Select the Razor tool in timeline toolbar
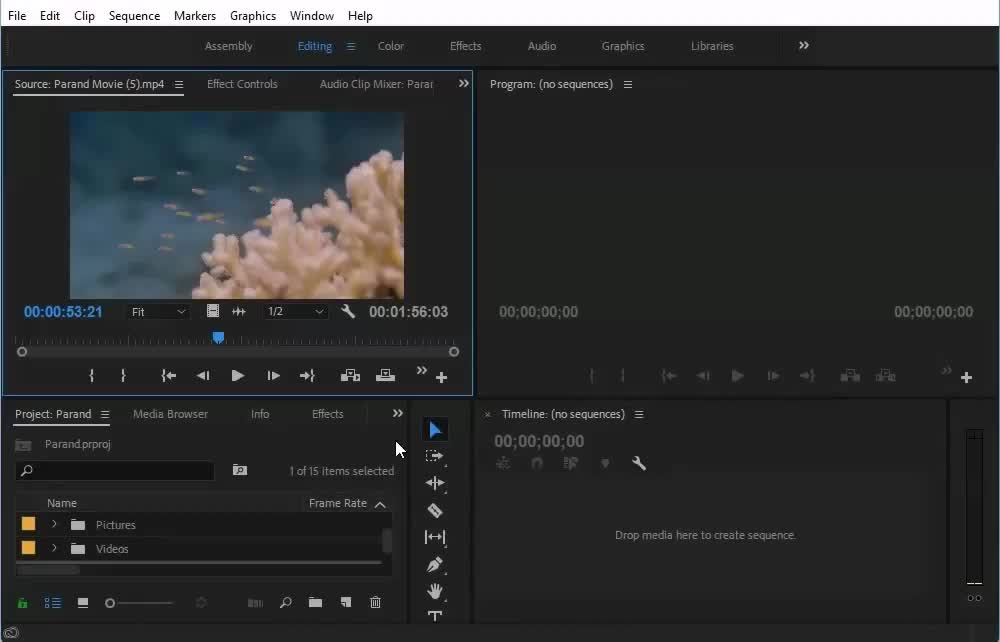Screen dimensions: 1000x642 (x=435, y=510)
